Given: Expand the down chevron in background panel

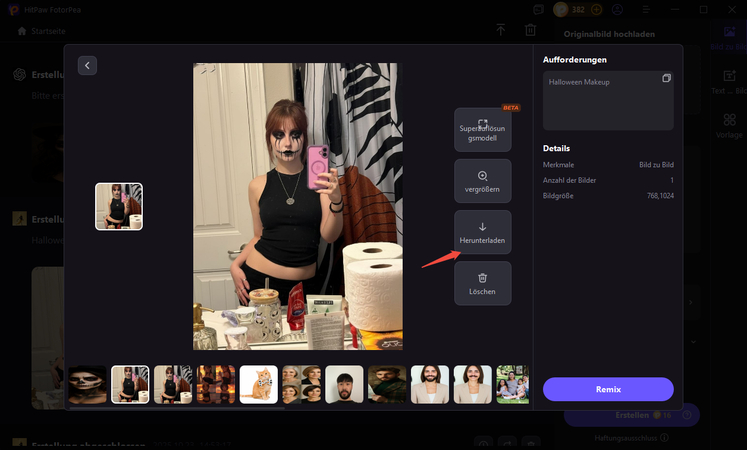Looking at the screenshot, I should pyautogui.click(x=693, y=341).
